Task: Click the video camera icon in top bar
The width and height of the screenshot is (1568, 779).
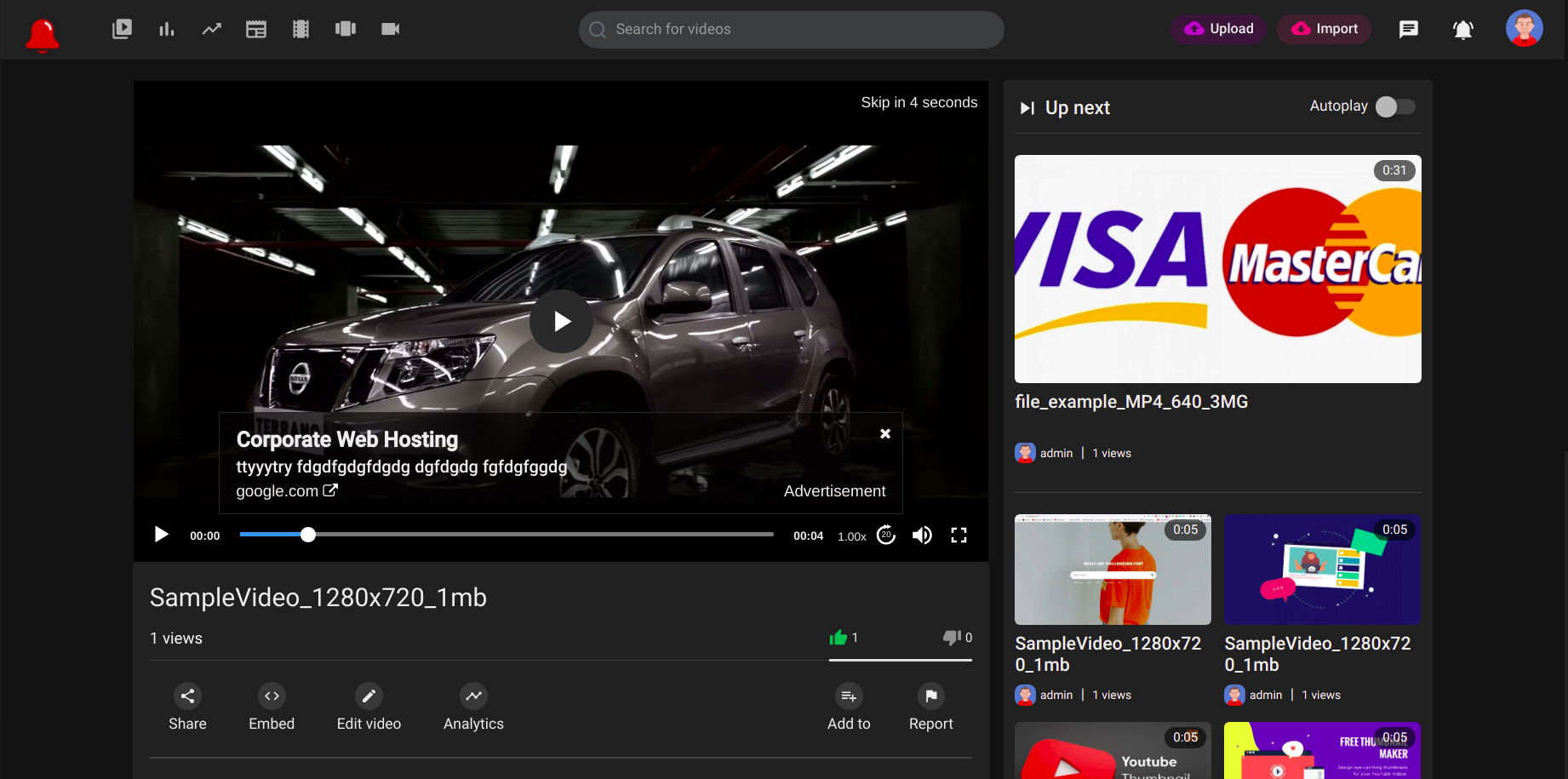Action: pyautogui.click(x=391, y=29)
